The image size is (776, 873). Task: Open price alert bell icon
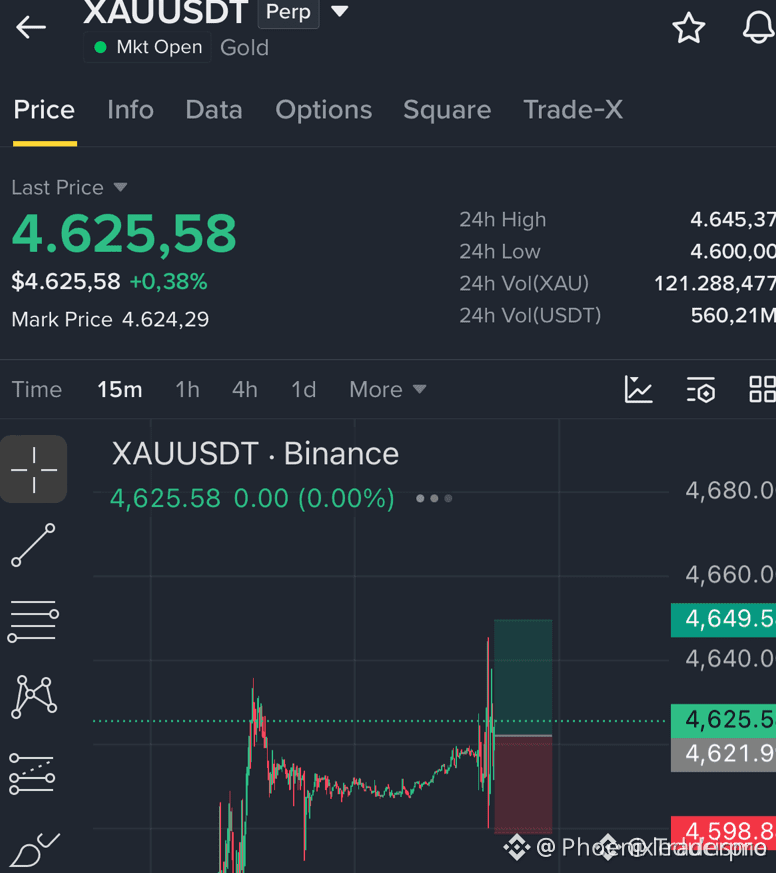[758, 27]
